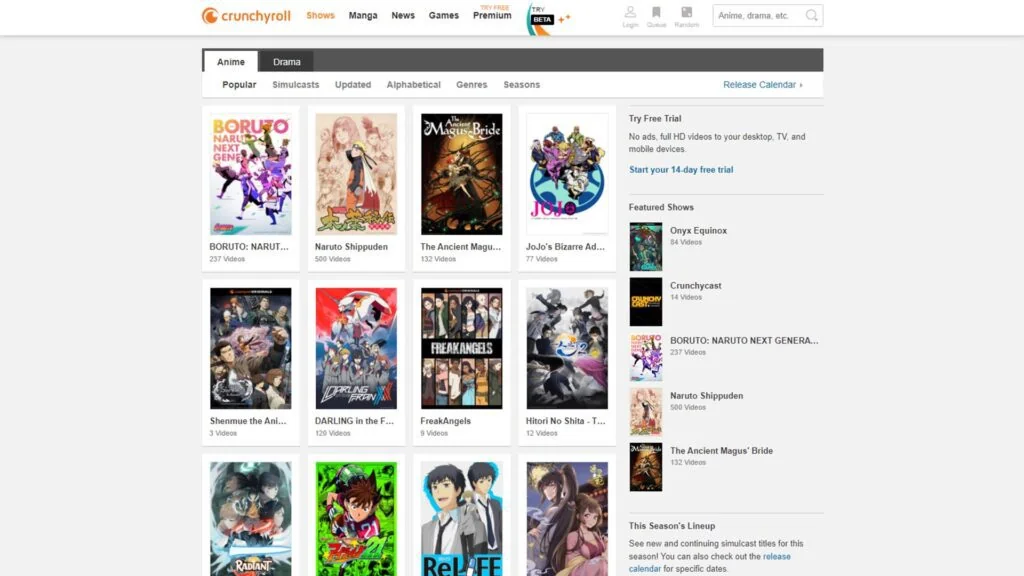Image resolution: width=1024 pixels, height=576 pixels.
Task: Click the 'The Ancient Magu...' grid title
Action: point(460,247)
